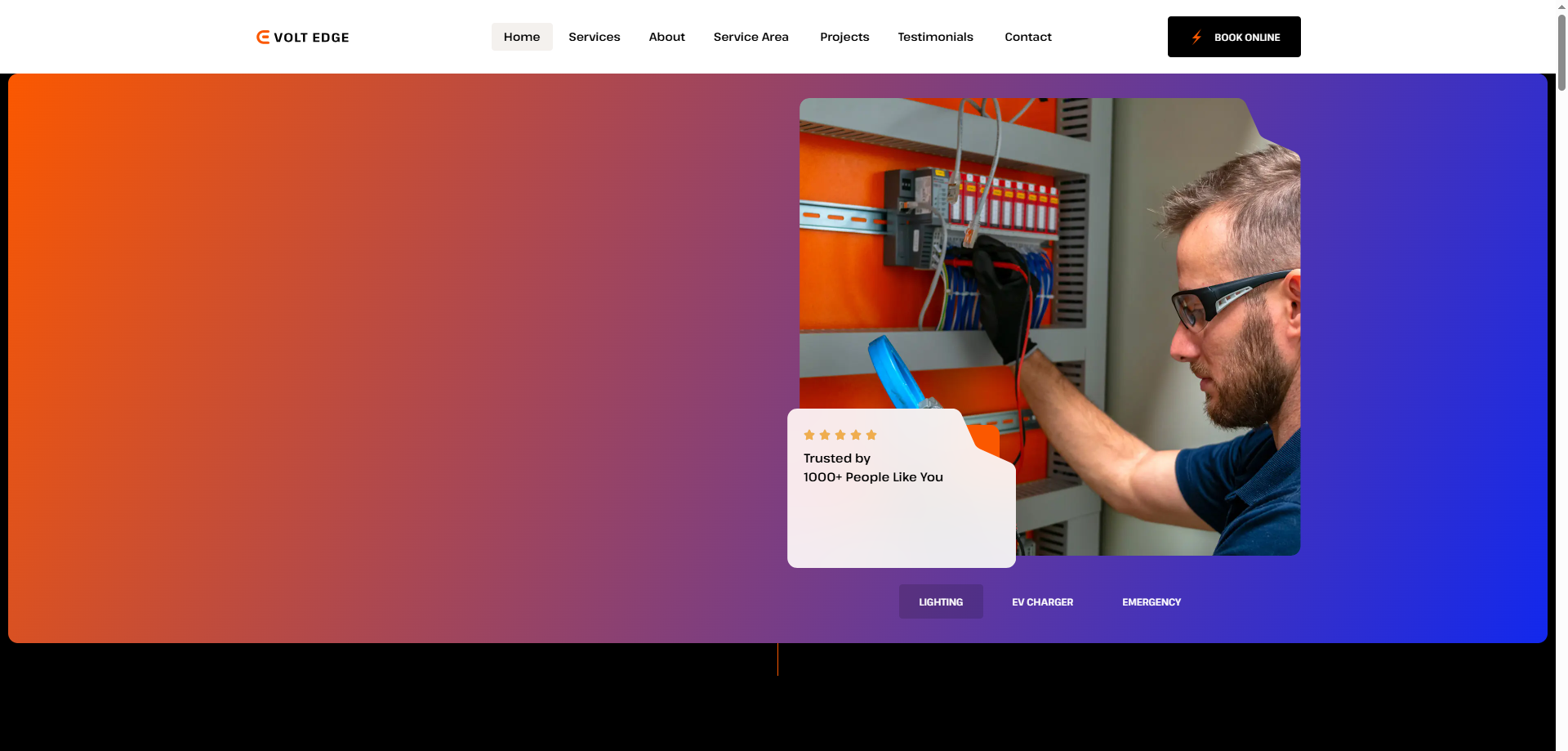The height and width of the screenshot is (751, 1568).
Task: Click the first rating star
Action: tap(809, 435)
